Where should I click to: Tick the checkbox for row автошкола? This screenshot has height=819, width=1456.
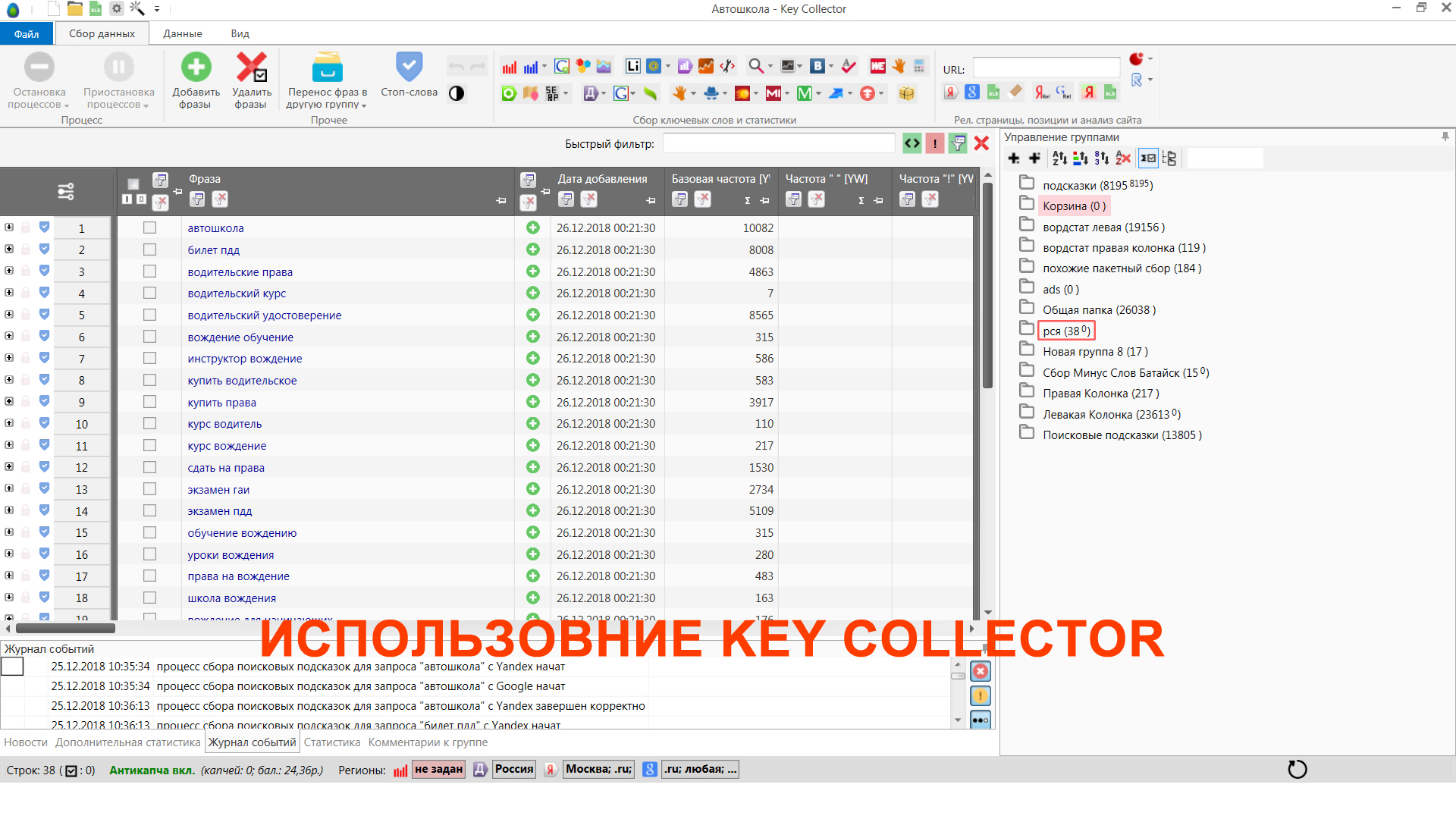tap(149, 227)
